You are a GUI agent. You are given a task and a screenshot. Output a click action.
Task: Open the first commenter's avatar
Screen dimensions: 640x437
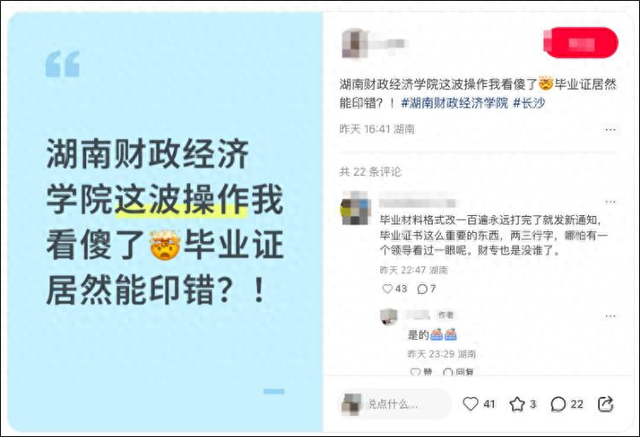(x=355, y=208)
